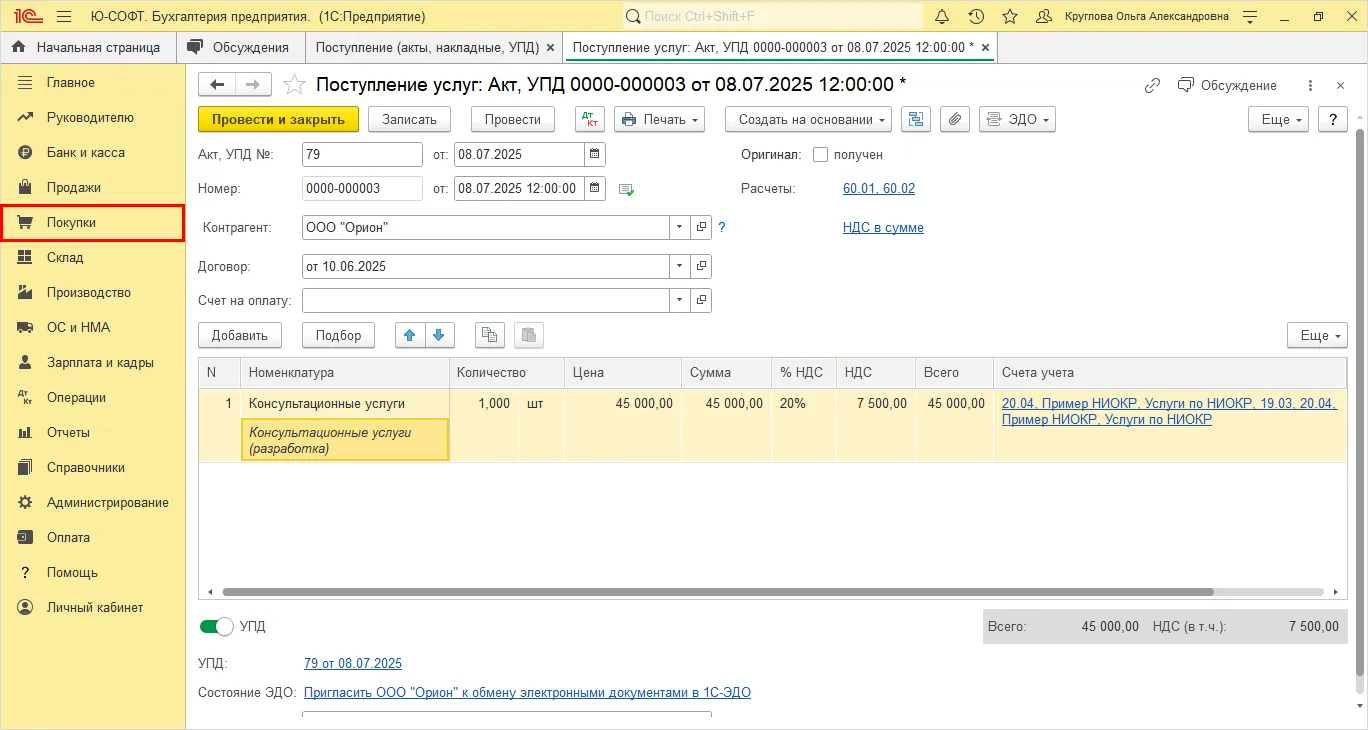This screenshot has height=730, width=1368.
Task: Open УПД 79 от 08.07.2025 link
Action: (352, 663)
